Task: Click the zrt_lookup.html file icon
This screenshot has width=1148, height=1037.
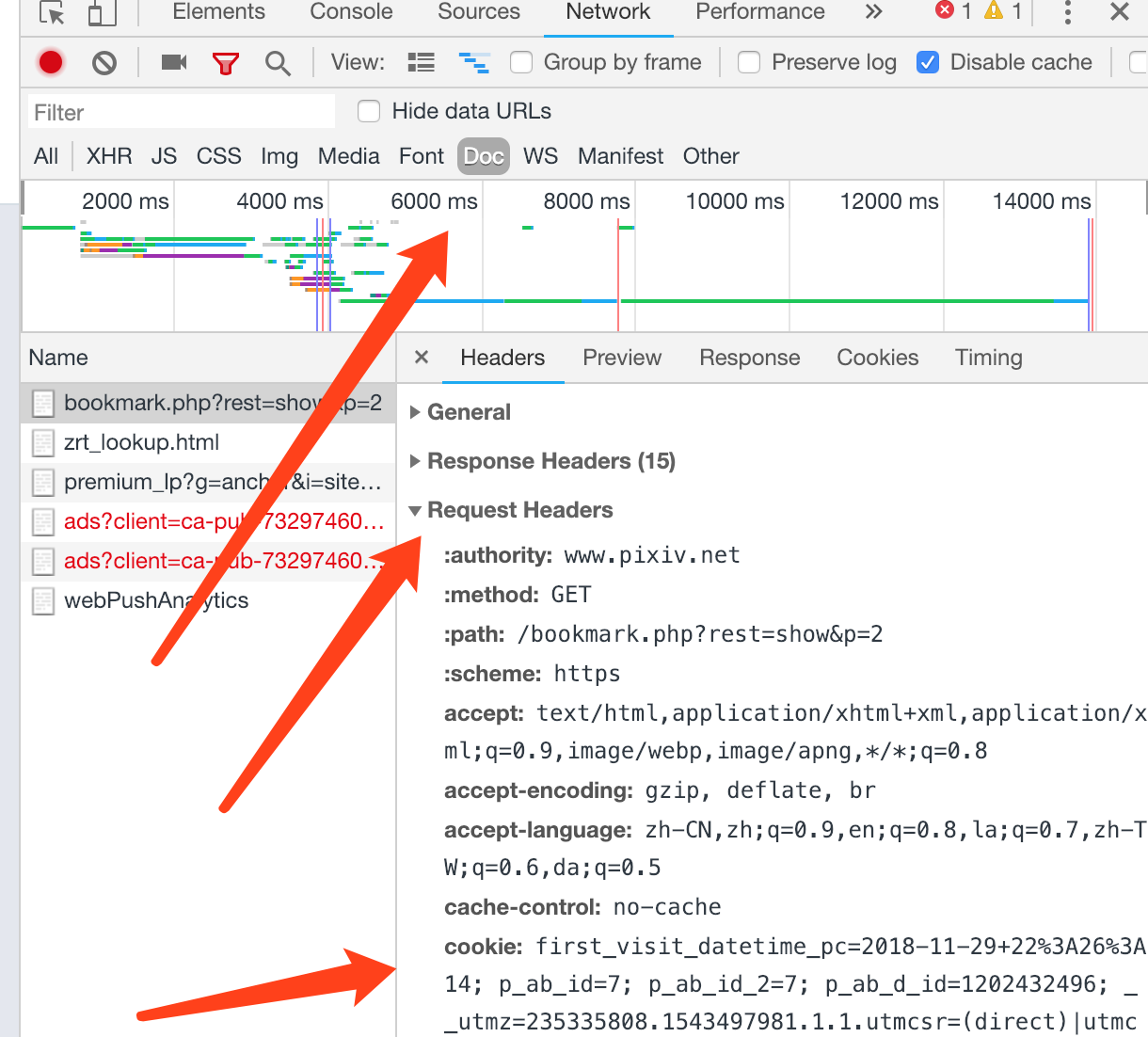Action: pyautogui.click(x=43, y=443)
